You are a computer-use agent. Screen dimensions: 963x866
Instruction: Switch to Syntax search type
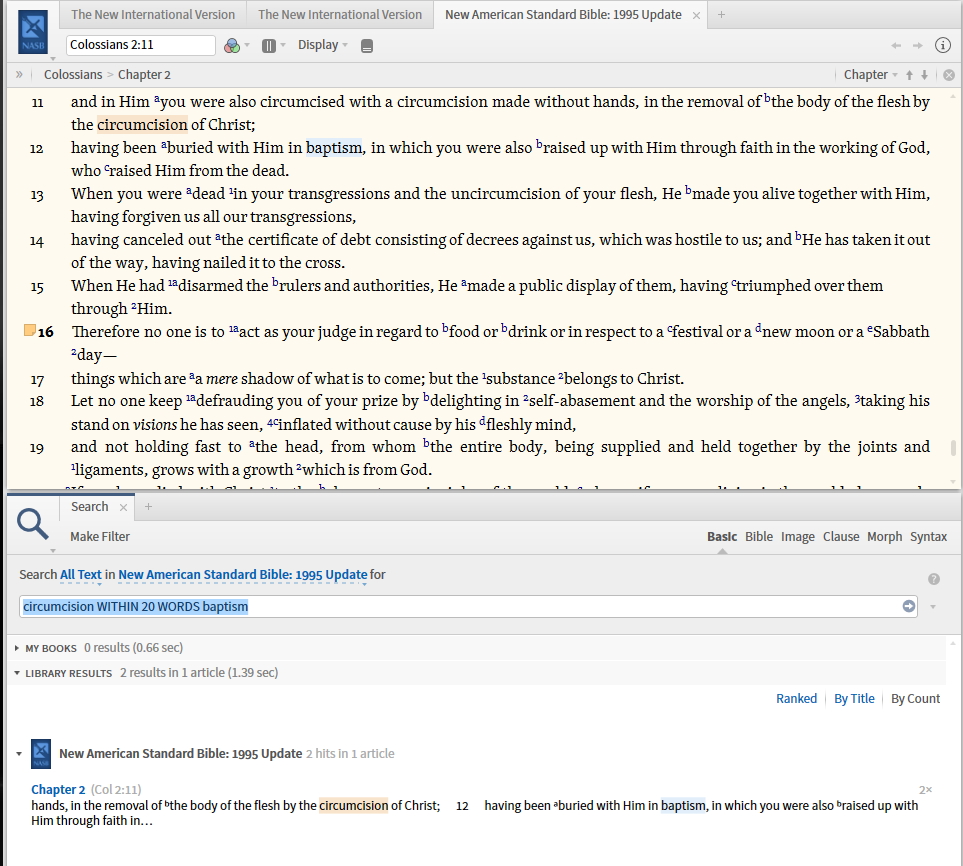(x=929, y=536)
